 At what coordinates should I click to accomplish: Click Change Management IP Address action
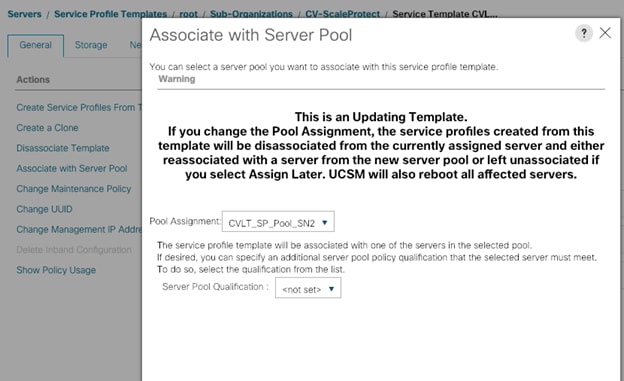(79, 229)
